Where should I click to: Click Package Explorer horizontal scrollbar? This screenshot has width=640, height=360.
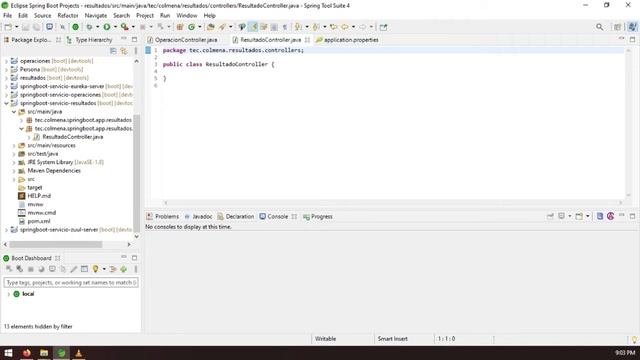click(x=56, y=244)
